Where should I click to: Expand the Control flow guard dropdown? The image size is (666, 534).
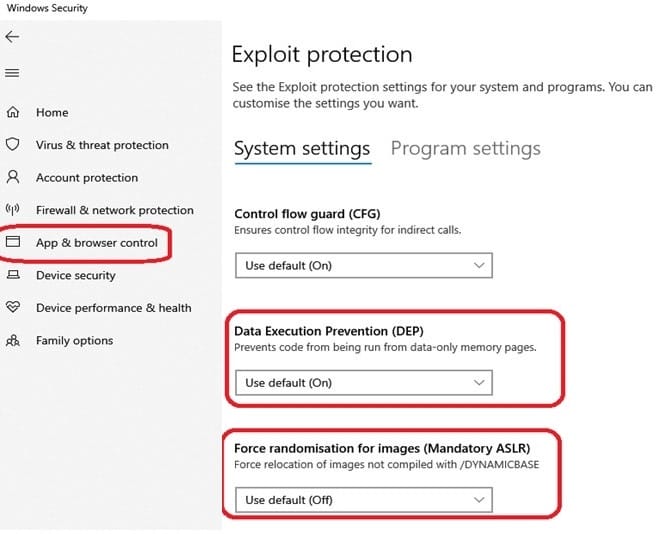coord(364,266)
